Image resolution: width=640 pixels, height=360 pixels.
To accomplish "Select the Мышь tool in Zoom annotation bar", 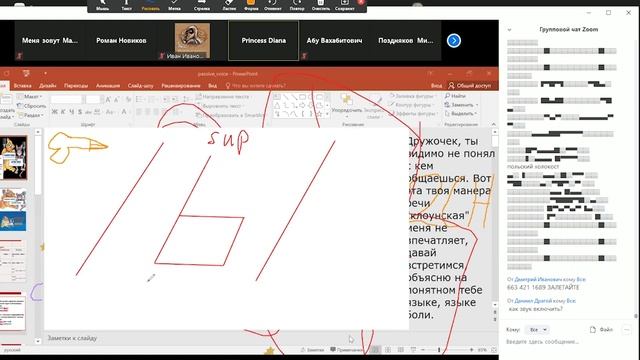I will 102,5.
